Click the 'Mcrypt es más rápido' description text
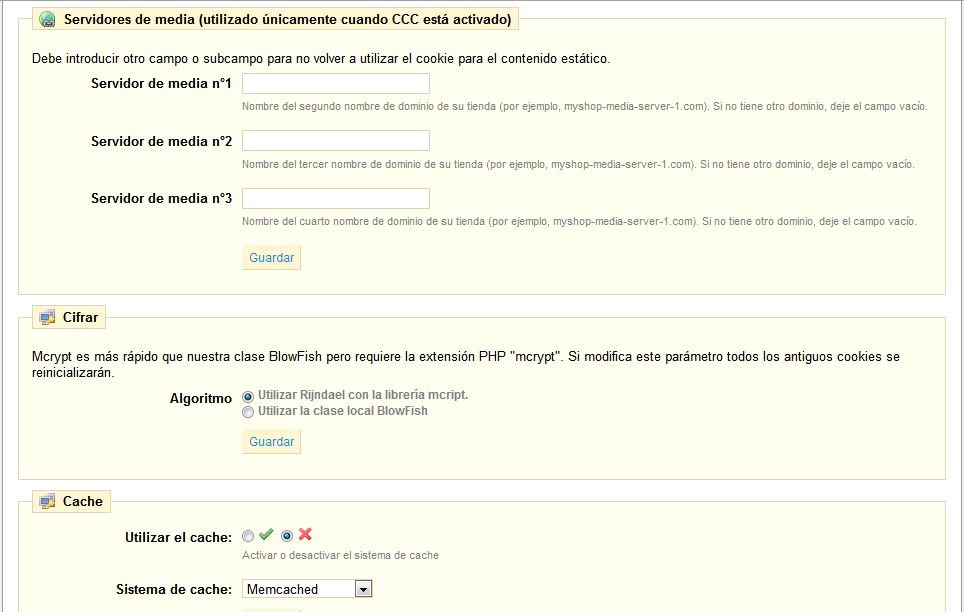Screen dimensions: 964x612 coord(465,365)
